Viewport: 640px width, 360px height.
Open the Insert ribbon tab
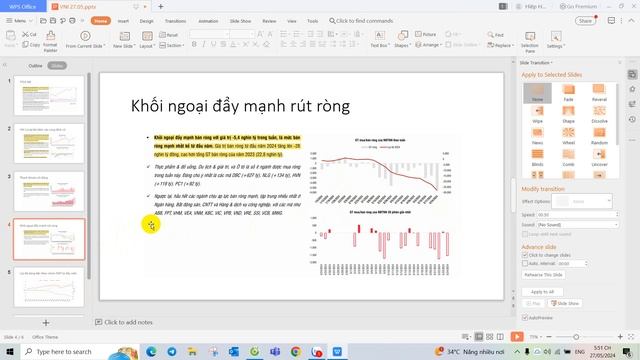pyautogui.click(x=123, y=21)
